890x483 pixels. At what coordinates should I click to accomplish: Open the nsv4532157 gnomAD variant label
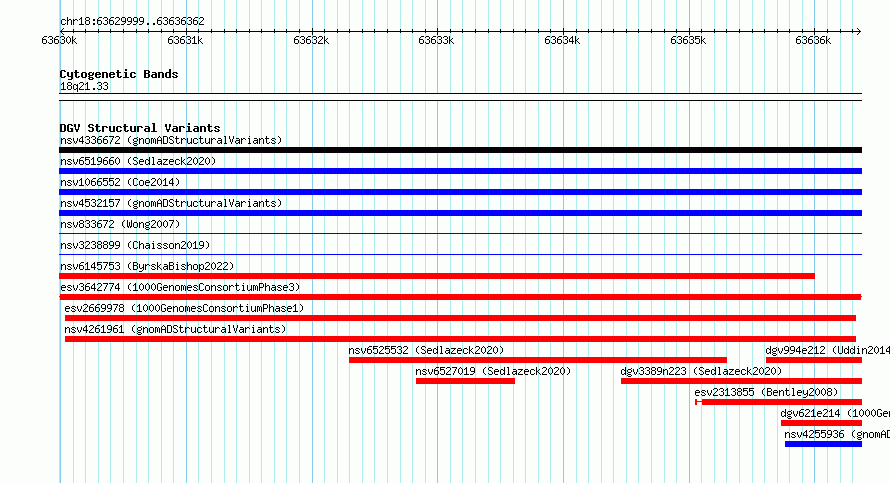171,203
